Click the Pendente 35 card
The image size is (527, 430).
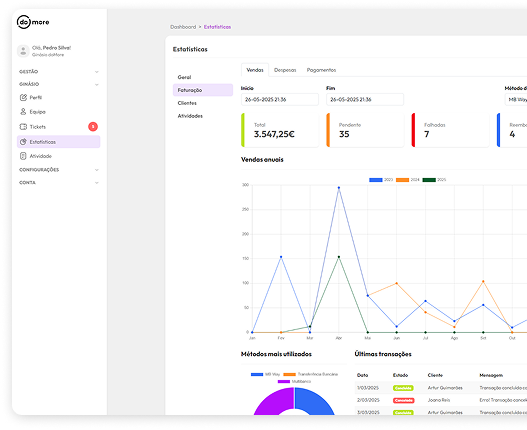tap(365, 130)
